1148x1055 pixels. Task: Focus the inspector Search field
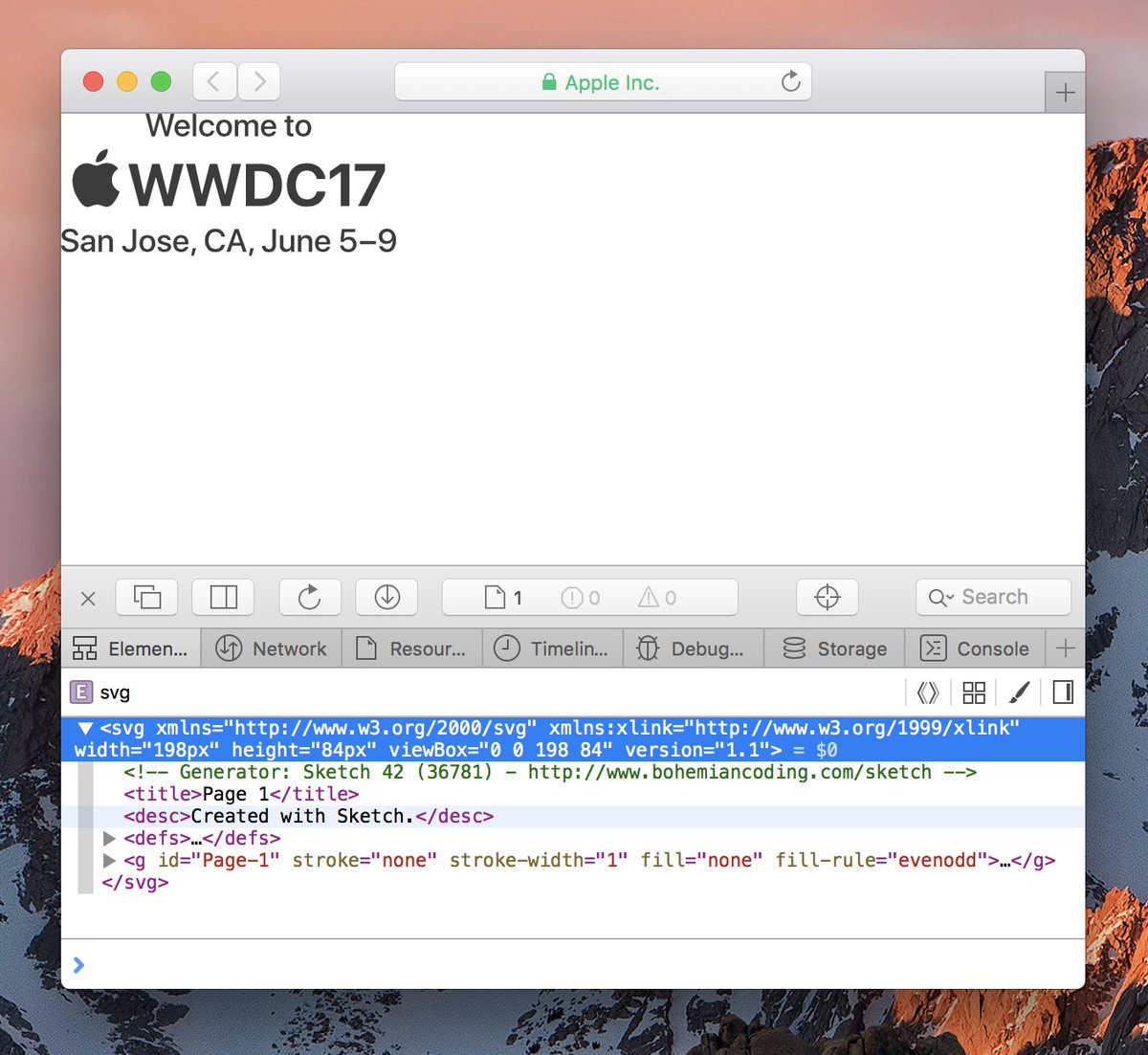pos(993,598)
